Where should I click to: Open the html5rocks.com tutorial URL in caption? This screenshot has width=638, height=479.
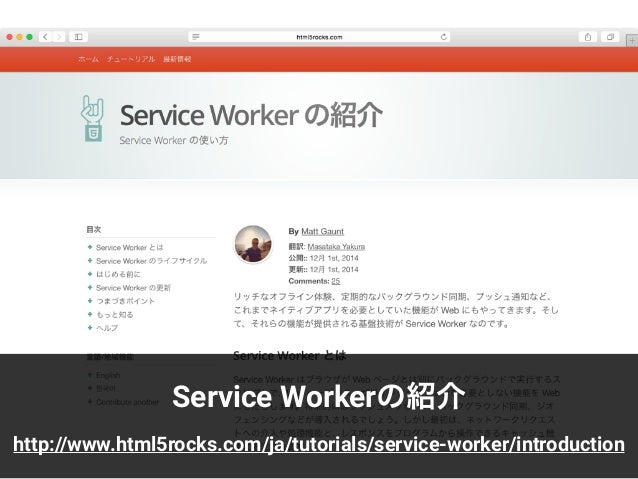(319, 444)
